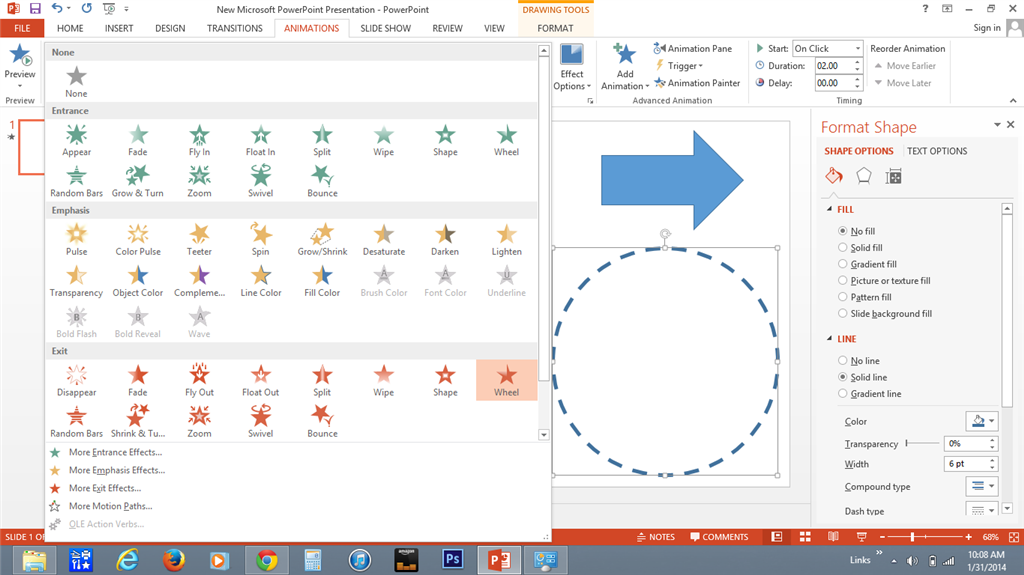Select the slide 1 thumbnail

tap(31, 147)
